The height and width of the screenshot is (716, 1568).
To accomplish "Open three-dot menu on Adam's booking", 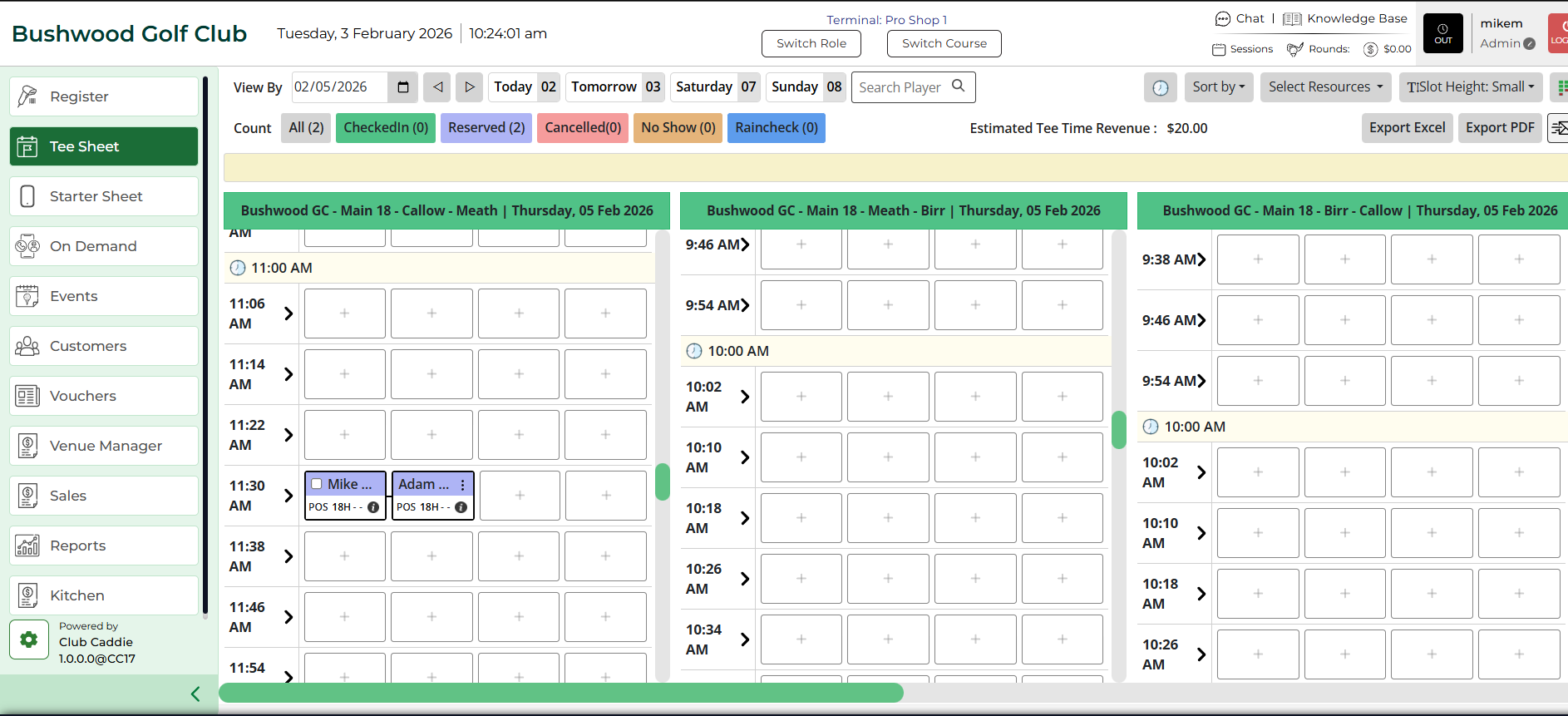I will (x=463, y=485).
